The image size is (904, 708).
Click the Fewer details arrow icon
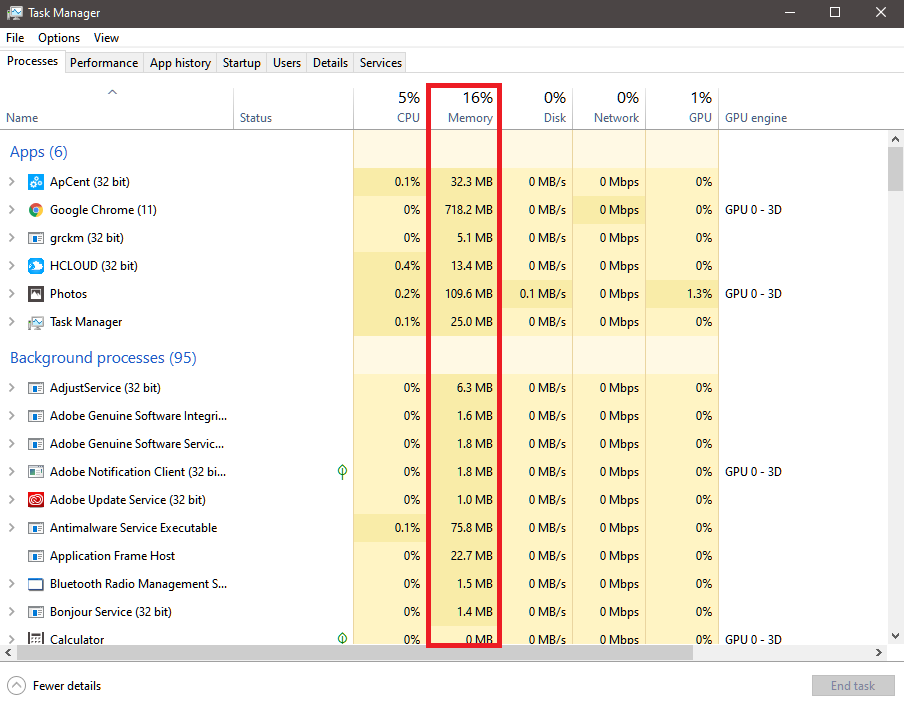click(x=17, y=686)
